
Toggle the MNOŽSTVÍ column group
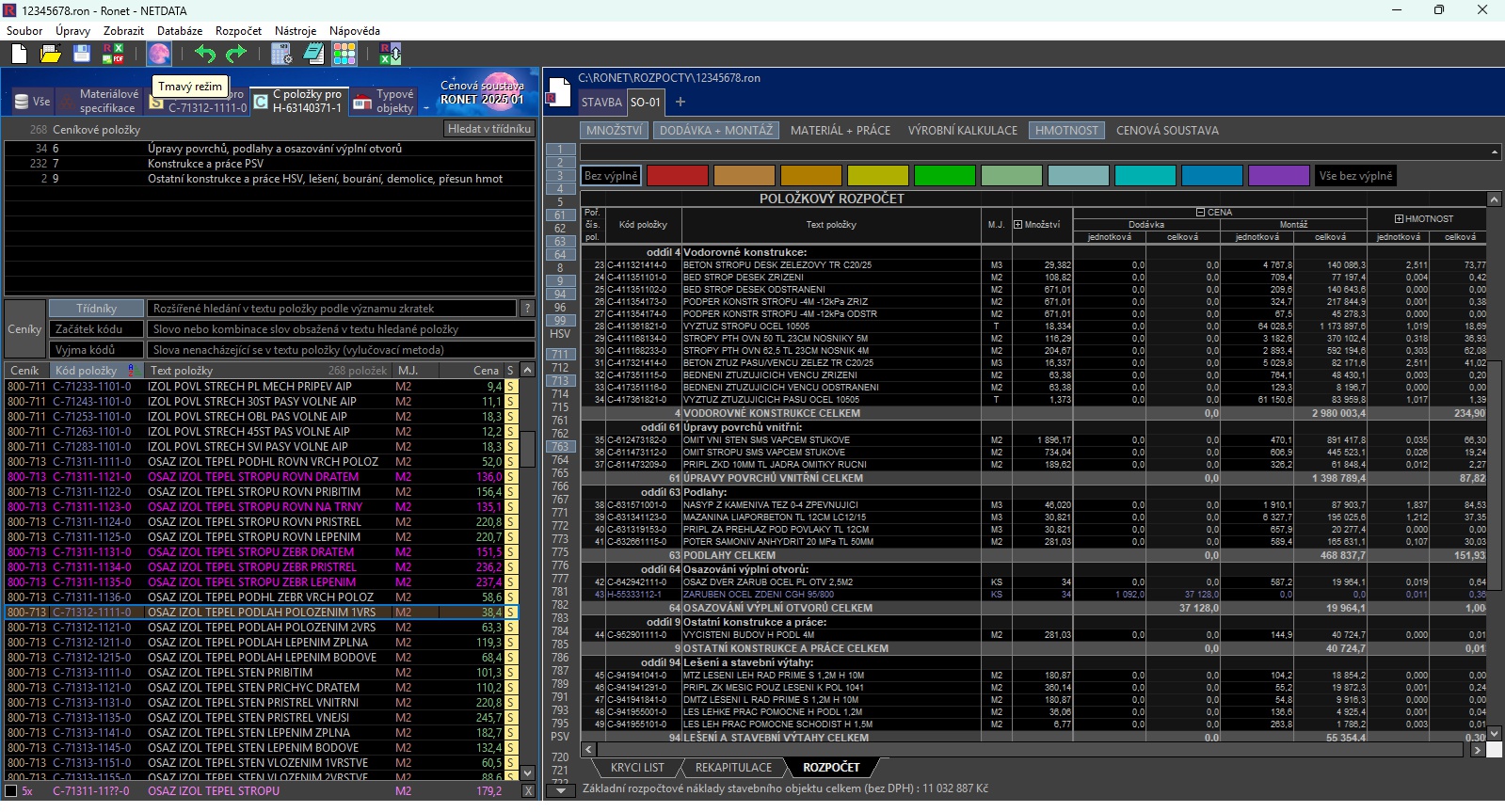[x=614, y=131]
